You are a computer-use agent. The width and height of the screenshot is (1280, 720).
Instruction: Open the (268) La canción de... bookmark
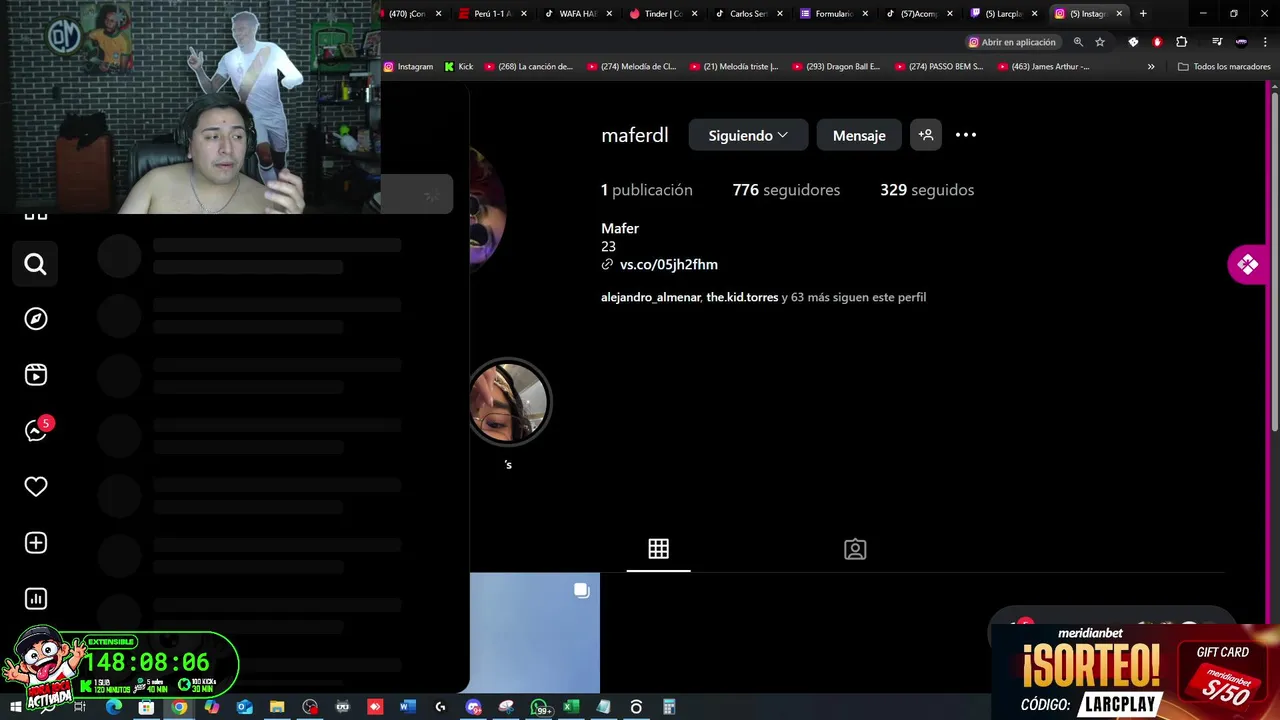click(529, 67)
